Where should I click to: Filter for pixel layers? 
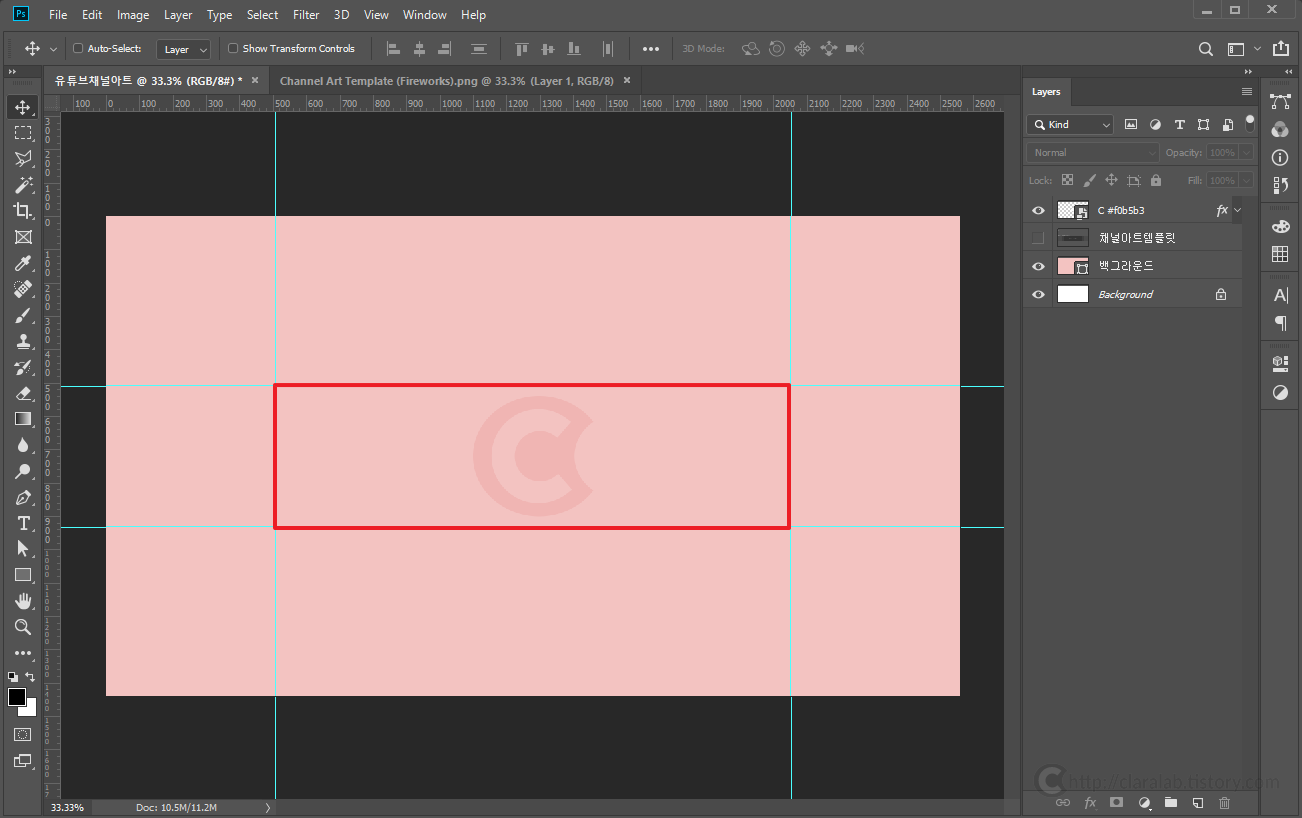click(1131, 124)
